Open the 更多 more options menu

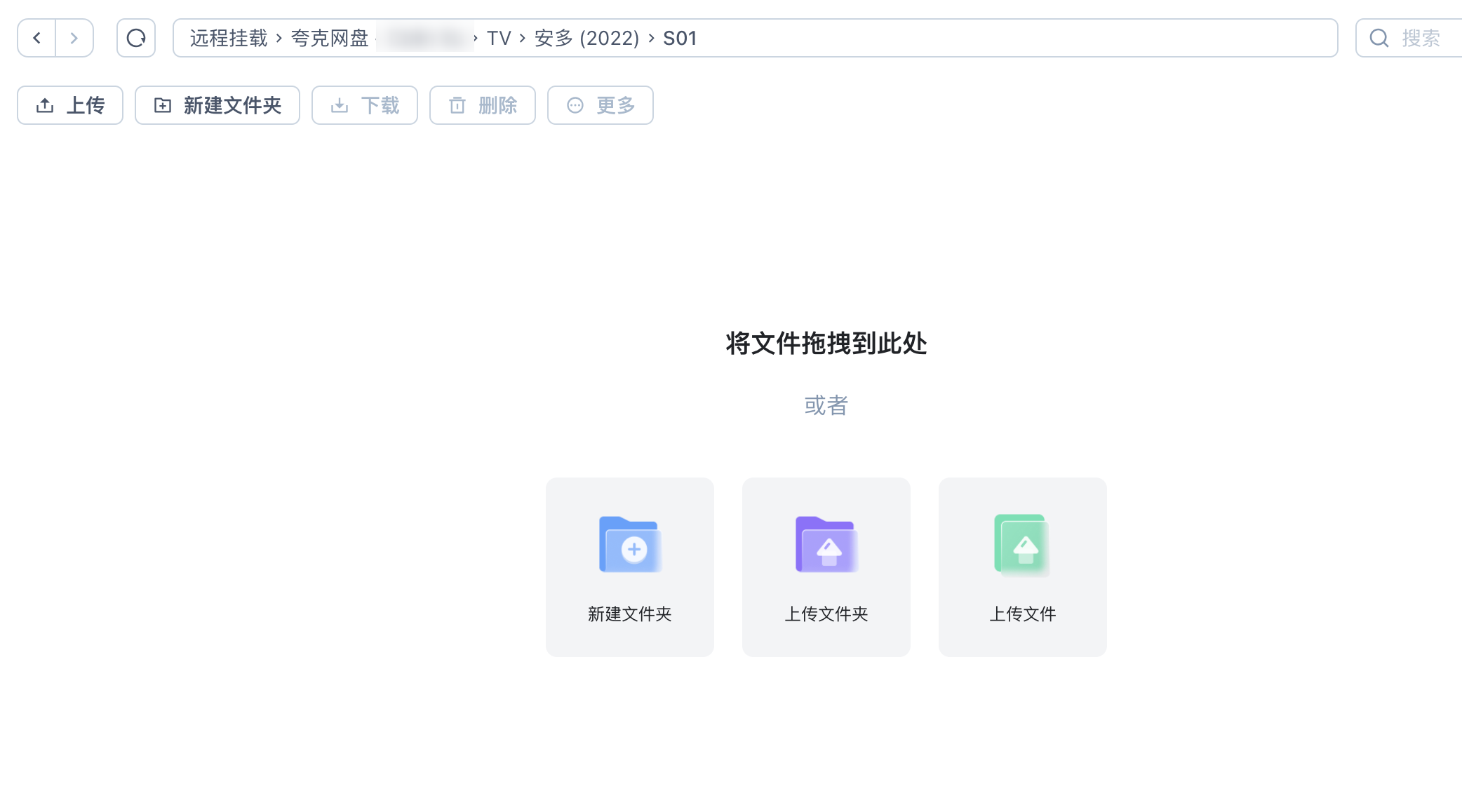click(x=601, y=105)
